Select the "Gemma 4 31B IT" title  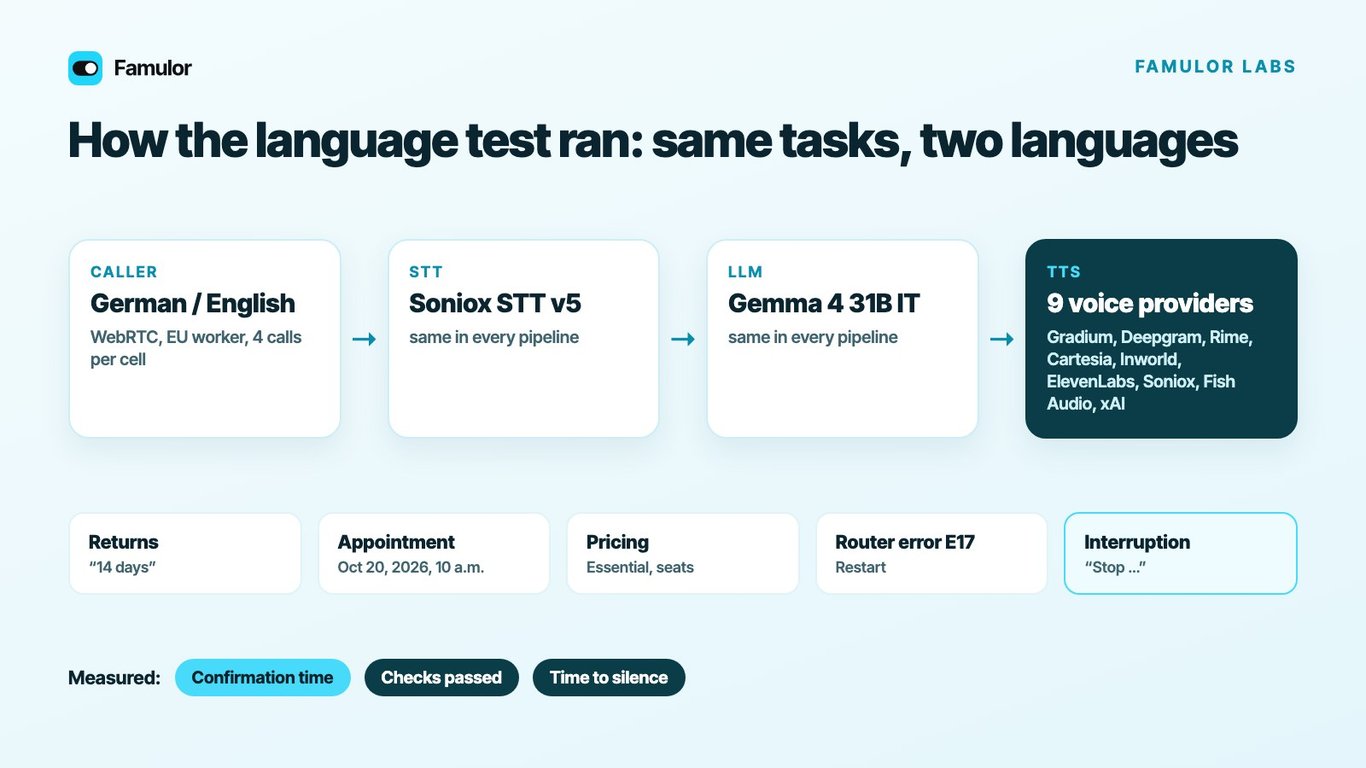point(824,303)
